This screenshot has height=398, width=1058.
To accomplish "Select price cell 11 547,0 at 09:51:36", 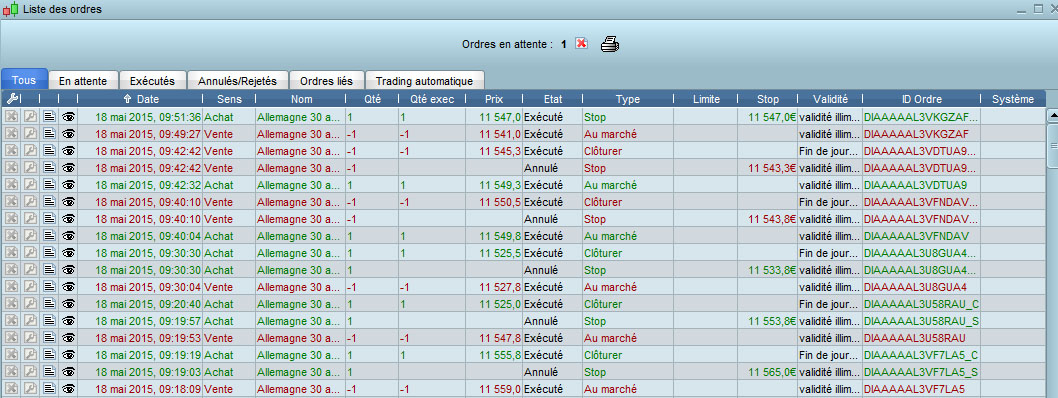I will [500, 117].
